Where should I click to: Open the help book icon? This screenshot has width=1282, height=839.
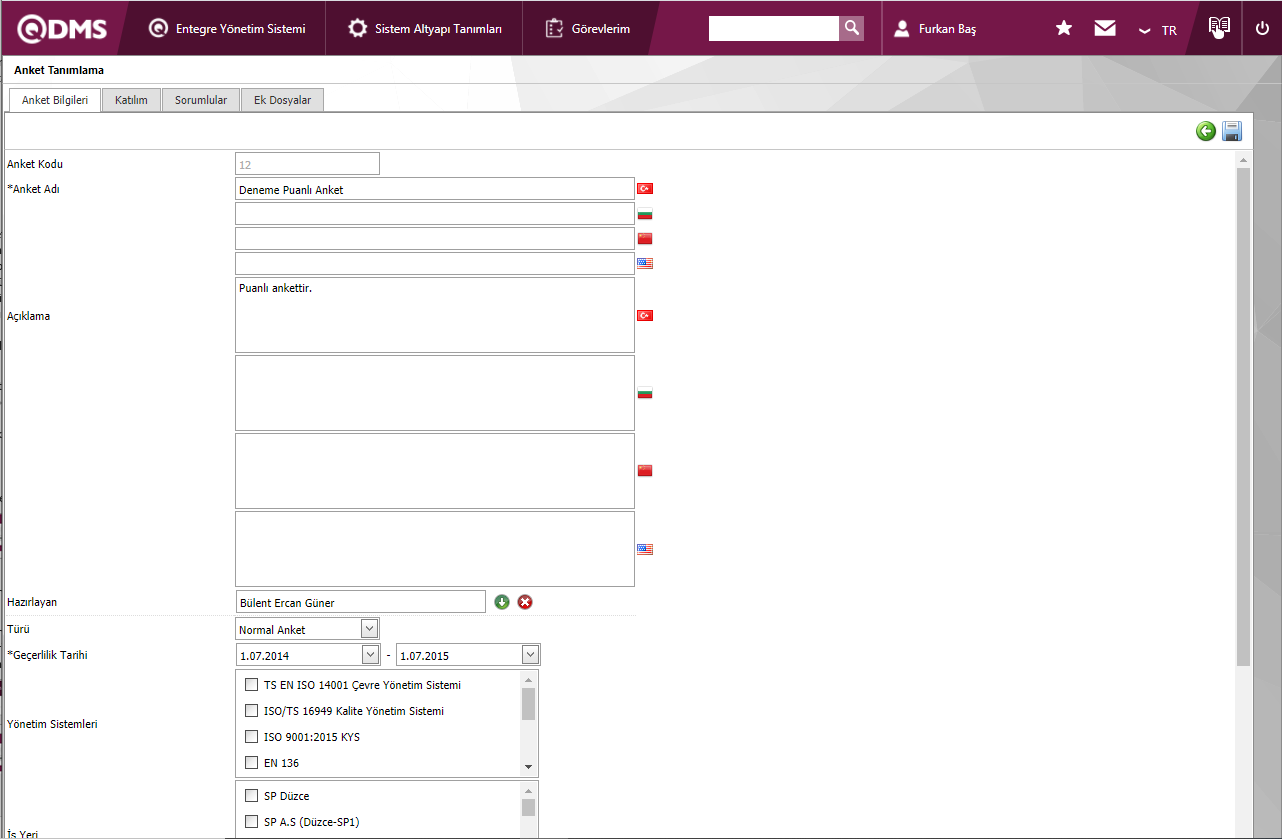click(x=1218, y=27)
